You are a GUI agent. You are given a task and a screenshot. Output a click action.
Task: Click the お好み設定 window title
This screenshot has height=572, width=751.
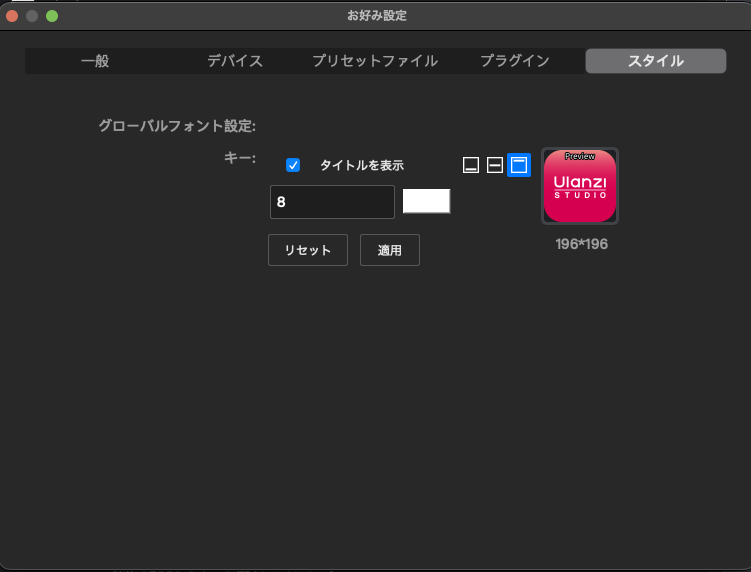(376, 16)
